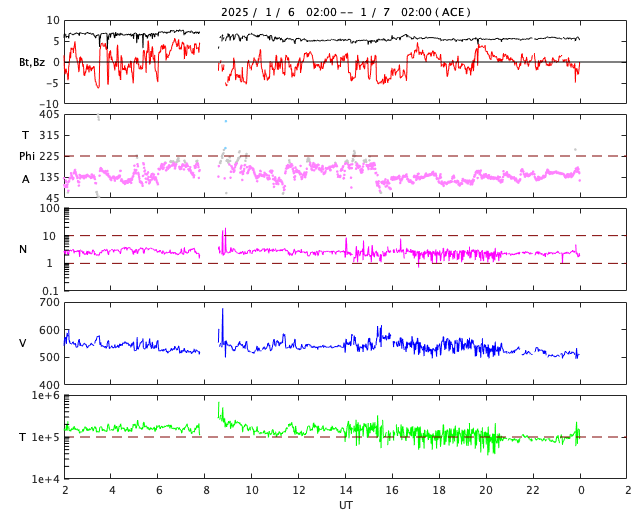The image size is (640, 512).
Task: Click the '14' hour label on the UT axis
Action: pos(345,490)
